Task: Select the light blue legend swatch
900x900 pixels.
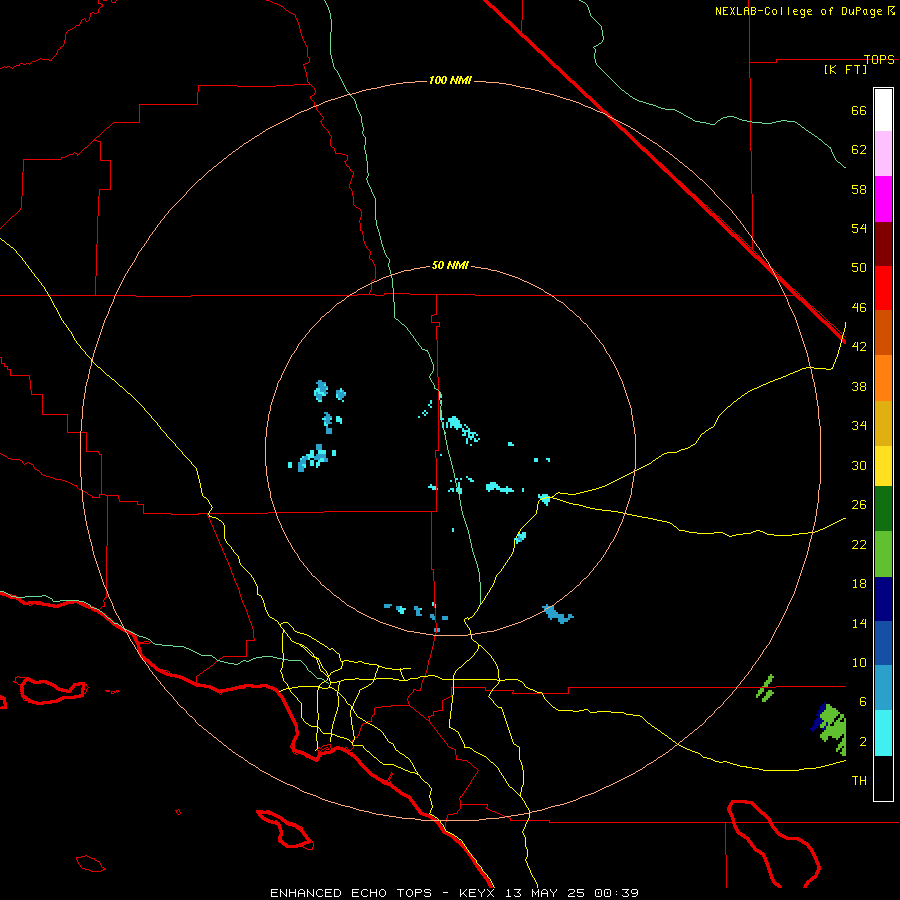Action: (x=883, y=687)
